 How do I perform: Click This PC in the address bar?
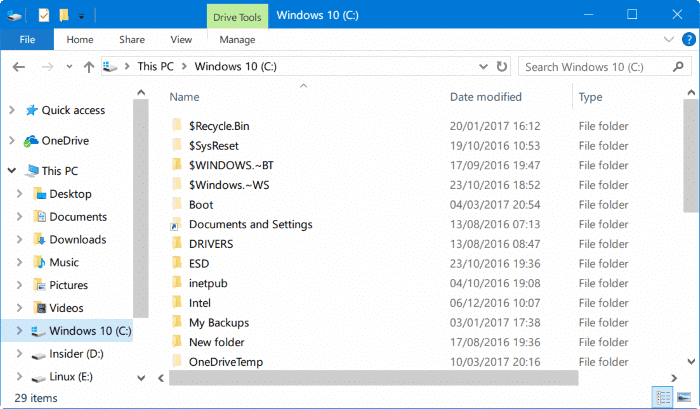(x=155, y=67)
